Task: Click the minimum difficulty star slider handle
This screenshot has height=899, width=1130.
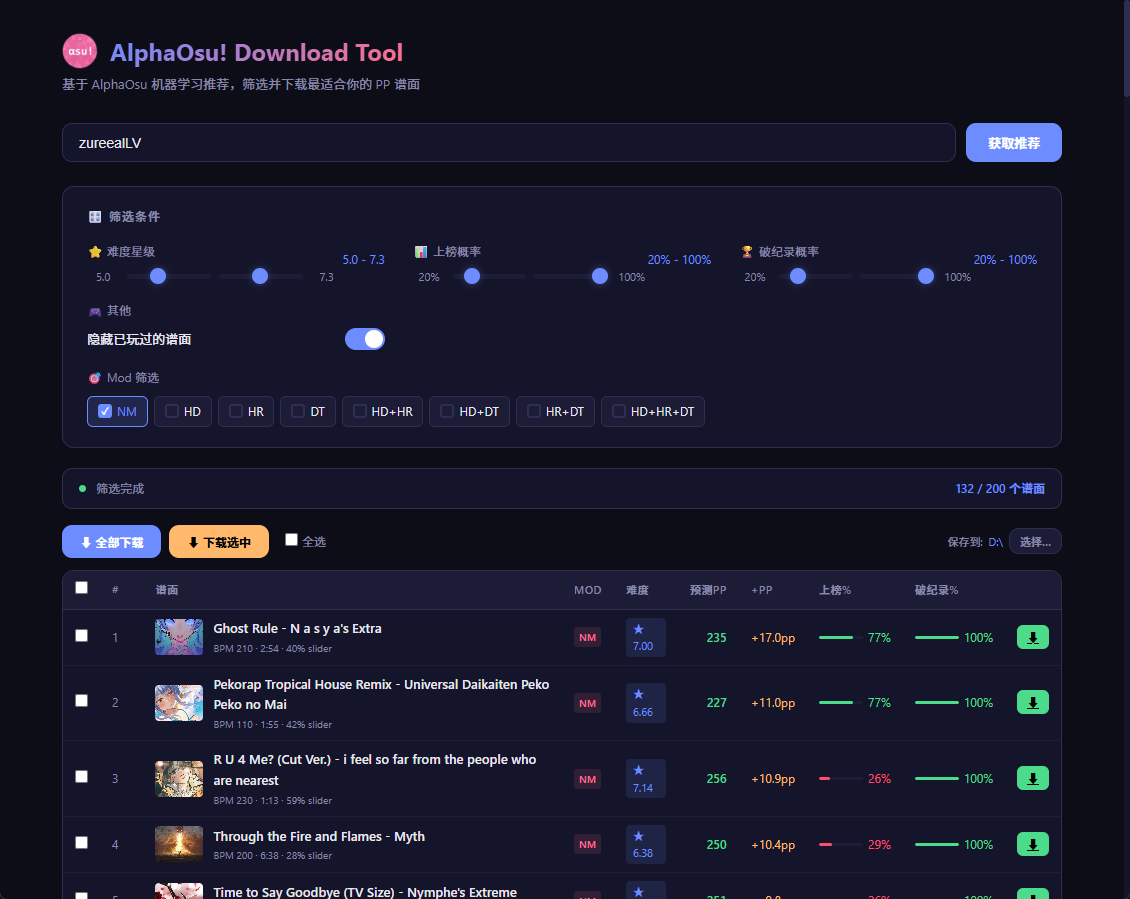Action: pyautogui.click(x=158, y=276)
